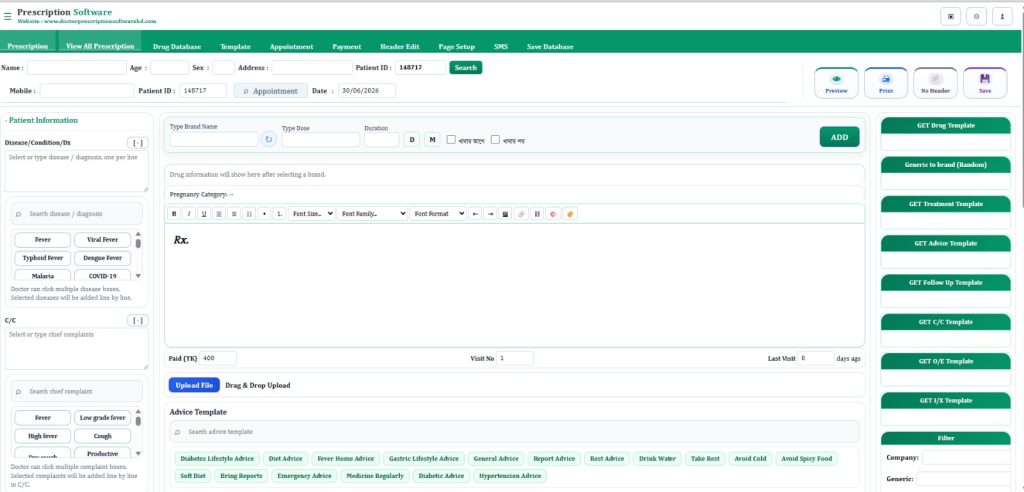The height and width of the screenshot is (492, 1024).
Task: Open the Template menu item
Action: click(235, 47)
